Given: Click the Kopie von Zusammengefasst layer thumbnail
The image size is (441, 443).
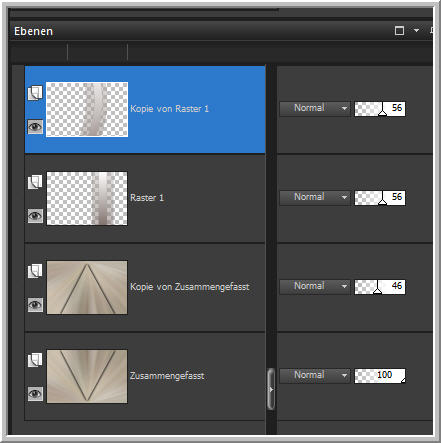Looking at the screenshot, I should (x=87, y=287).
